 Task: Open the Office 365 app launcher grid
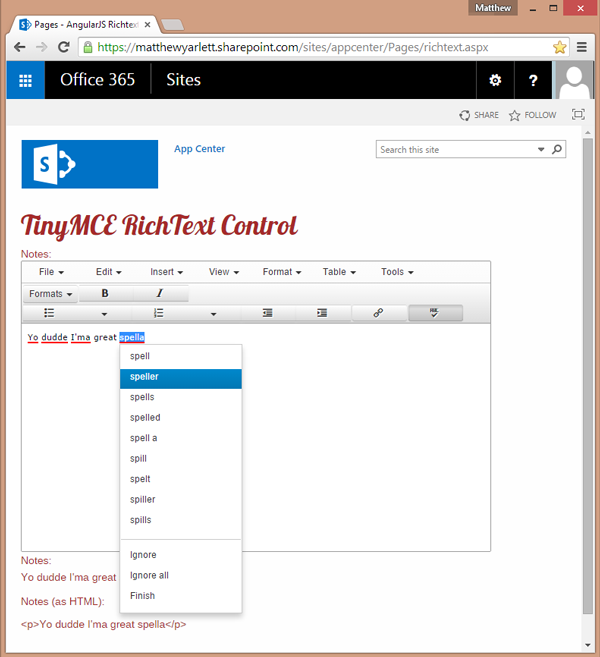coord(26,80)
